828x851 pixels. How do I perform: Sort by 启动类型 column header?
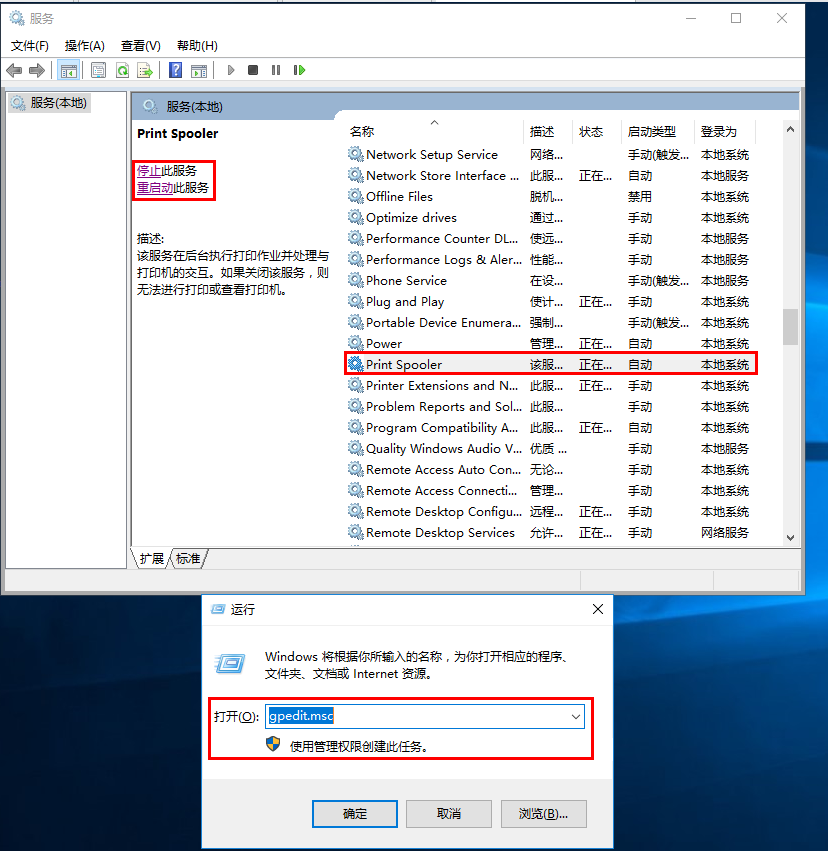652,131
